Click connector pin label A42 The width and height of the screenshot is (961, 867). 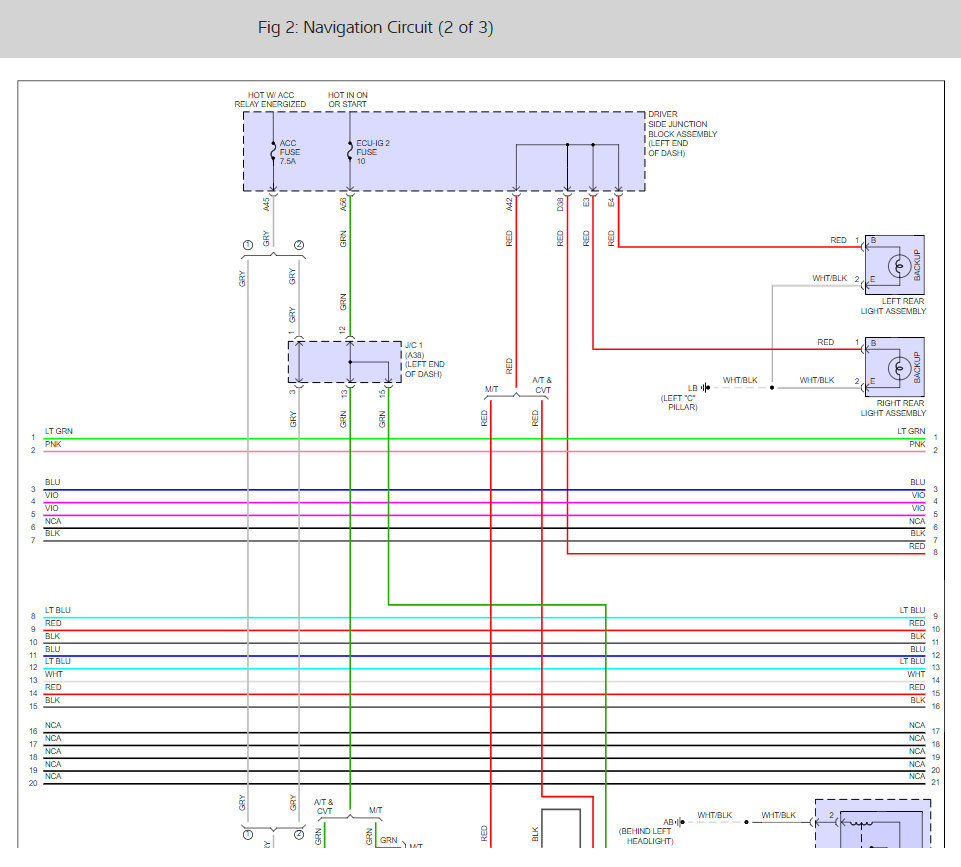[x=509, y=204]
